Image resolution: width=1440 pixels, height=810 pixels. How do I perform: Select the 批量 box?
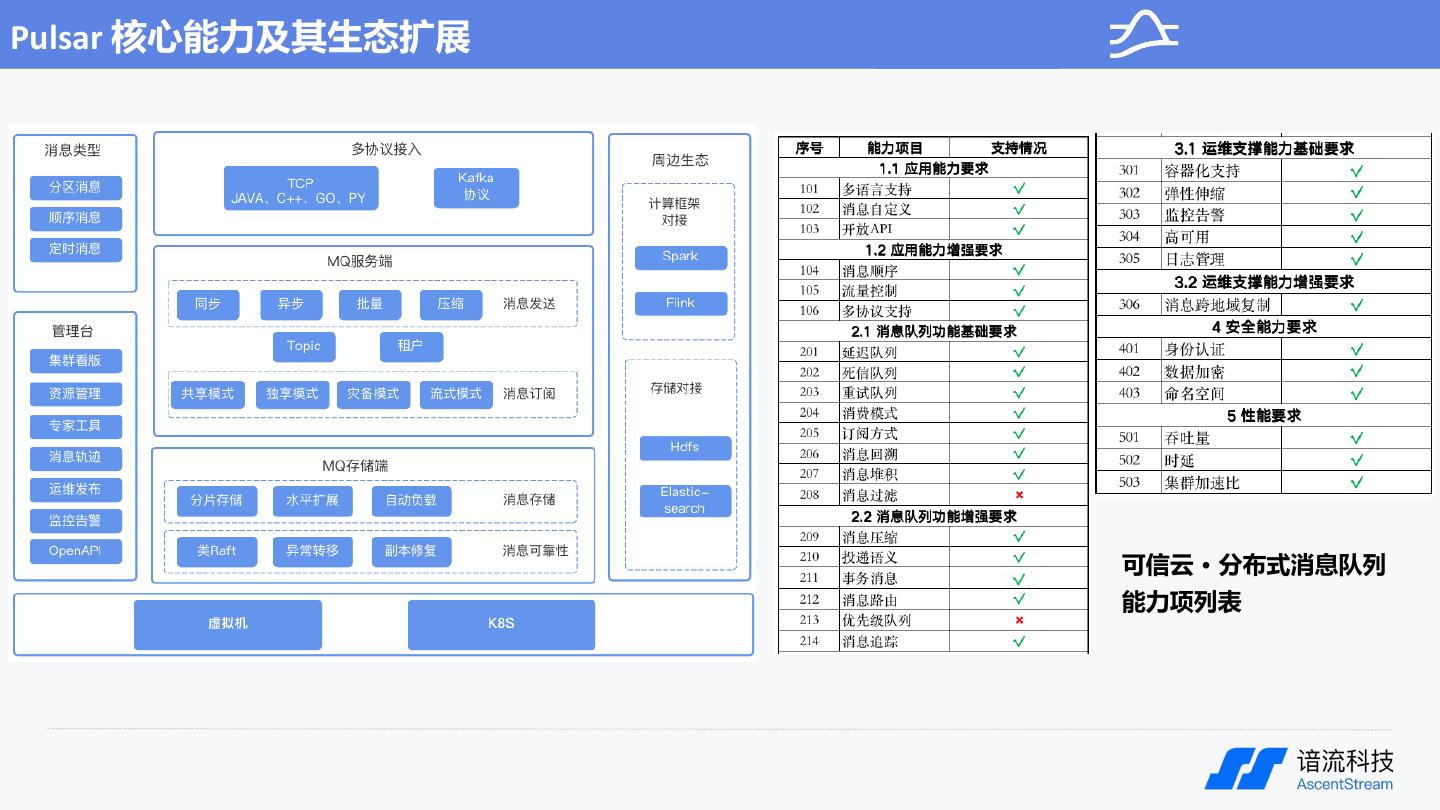click(370, 304)
